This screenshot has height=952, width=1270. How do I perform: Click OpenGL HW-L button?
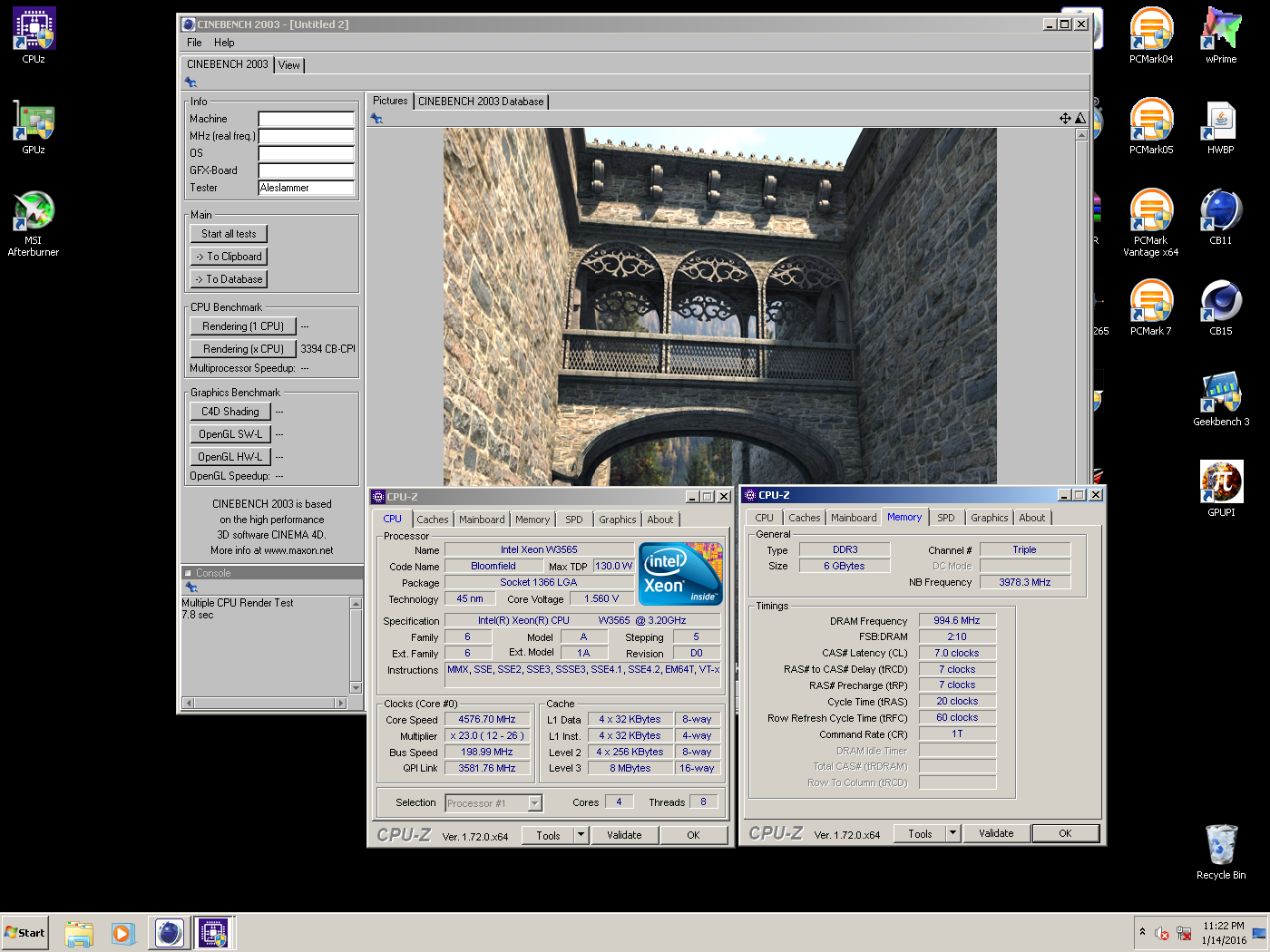click(x=230, y=457)
